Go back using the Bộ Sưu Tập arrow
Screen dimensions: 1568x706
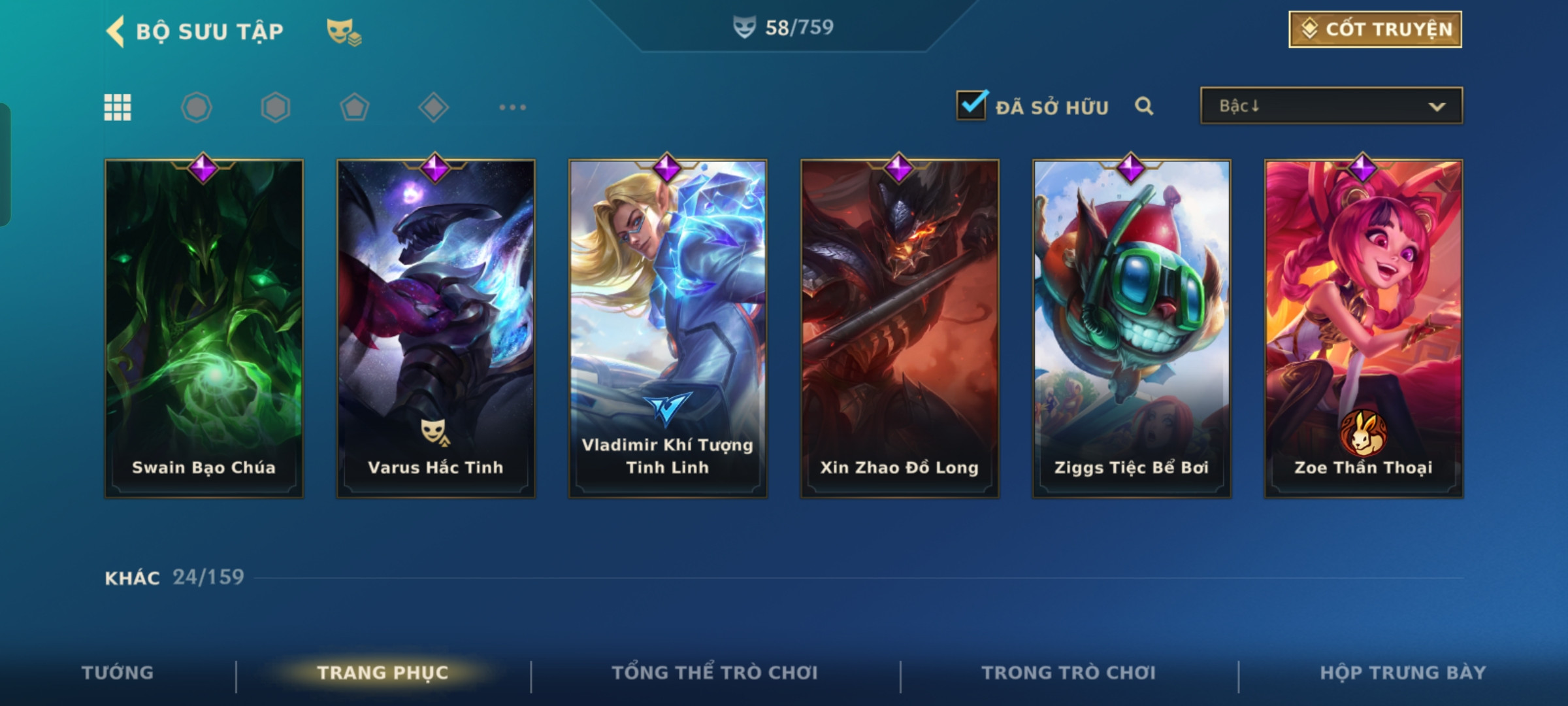pos(115,31)
